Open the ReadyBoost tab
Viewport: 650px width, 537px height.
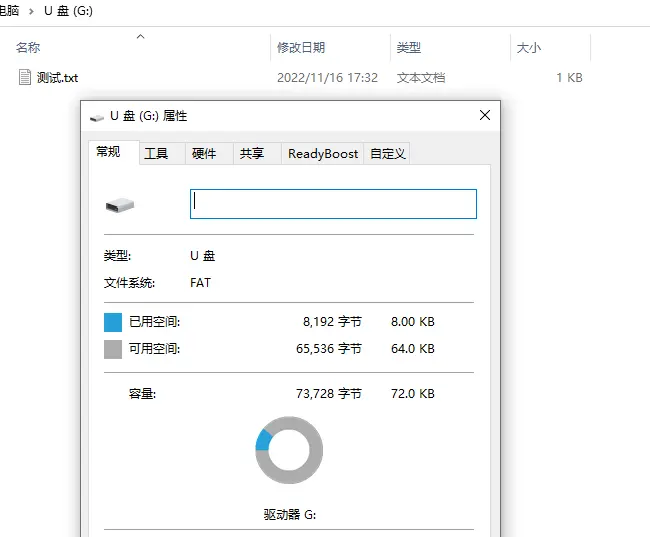point(323,154)
